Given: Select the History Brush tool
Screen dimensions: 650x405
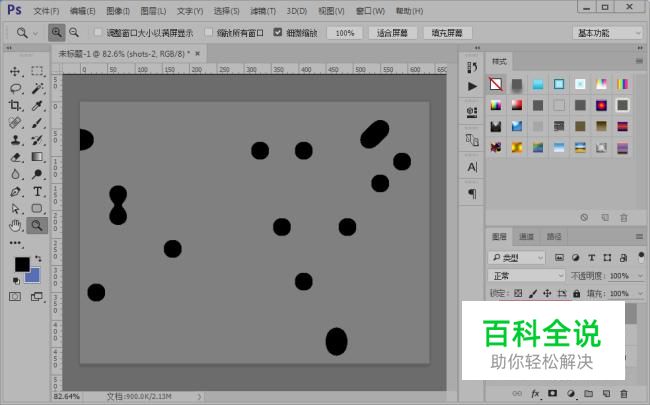Looking at the screenshot, I should pos(37,140).
